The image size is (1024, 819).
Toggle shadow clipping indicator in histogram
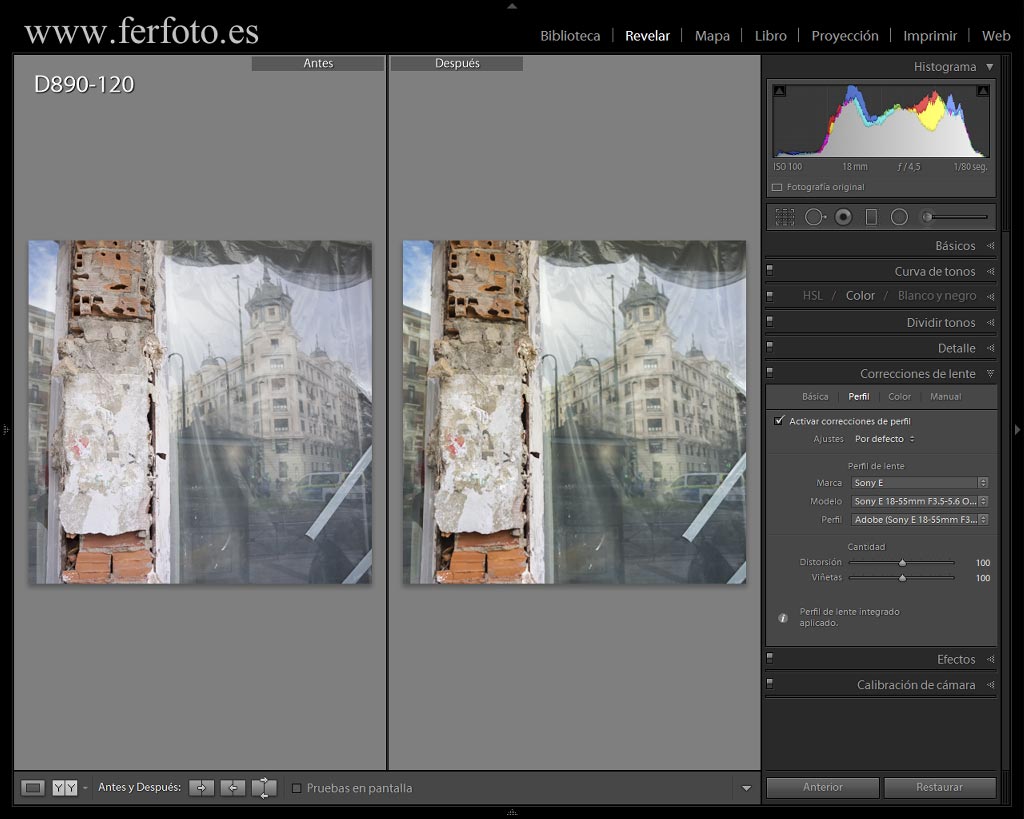point(779,91)
